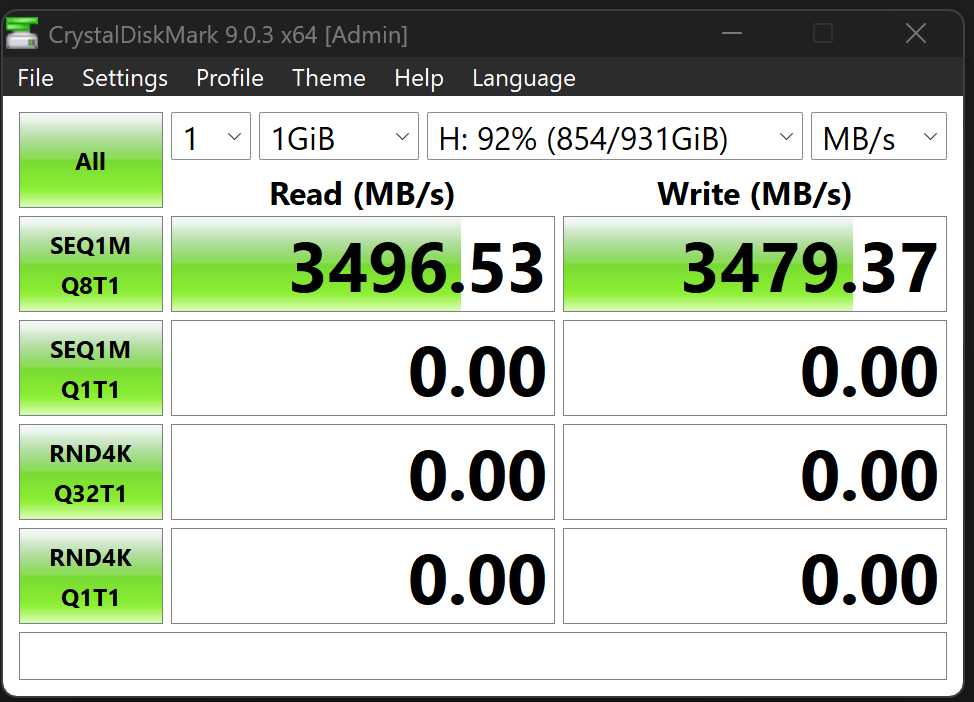Image resolution: width=974 pixels, height=702 pixels.
Task: Open the test size dropdown showing 1GiB
Action: [x=339, y=136]
